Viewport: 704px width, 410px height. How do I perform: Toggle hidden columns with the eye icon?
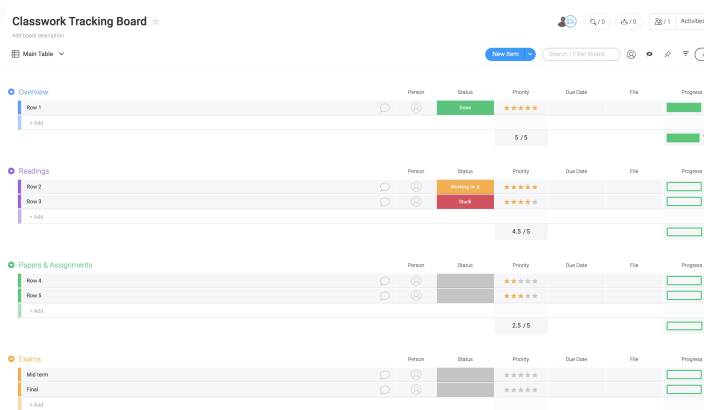click(649, 54)
